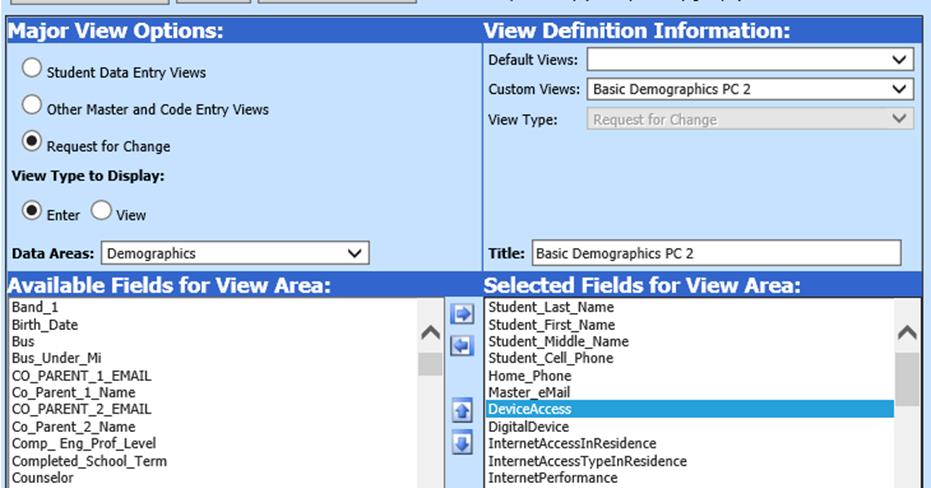
Task: Select Student Data Entry Views radio button
Action: click(33, 70)
